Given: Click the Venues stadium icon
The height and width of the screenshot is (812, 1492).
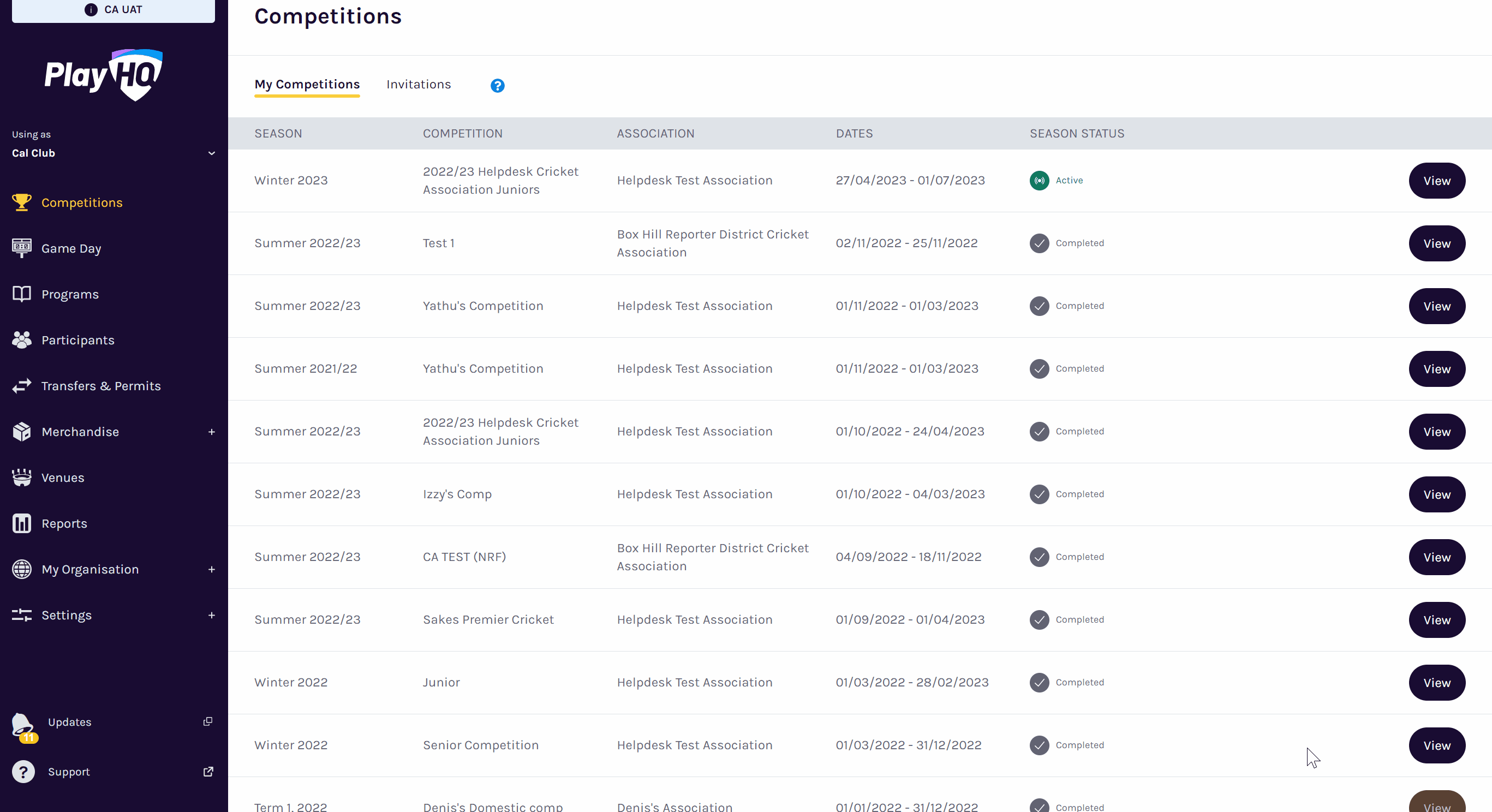Looking at the screenshot, I should pos(22,477).
